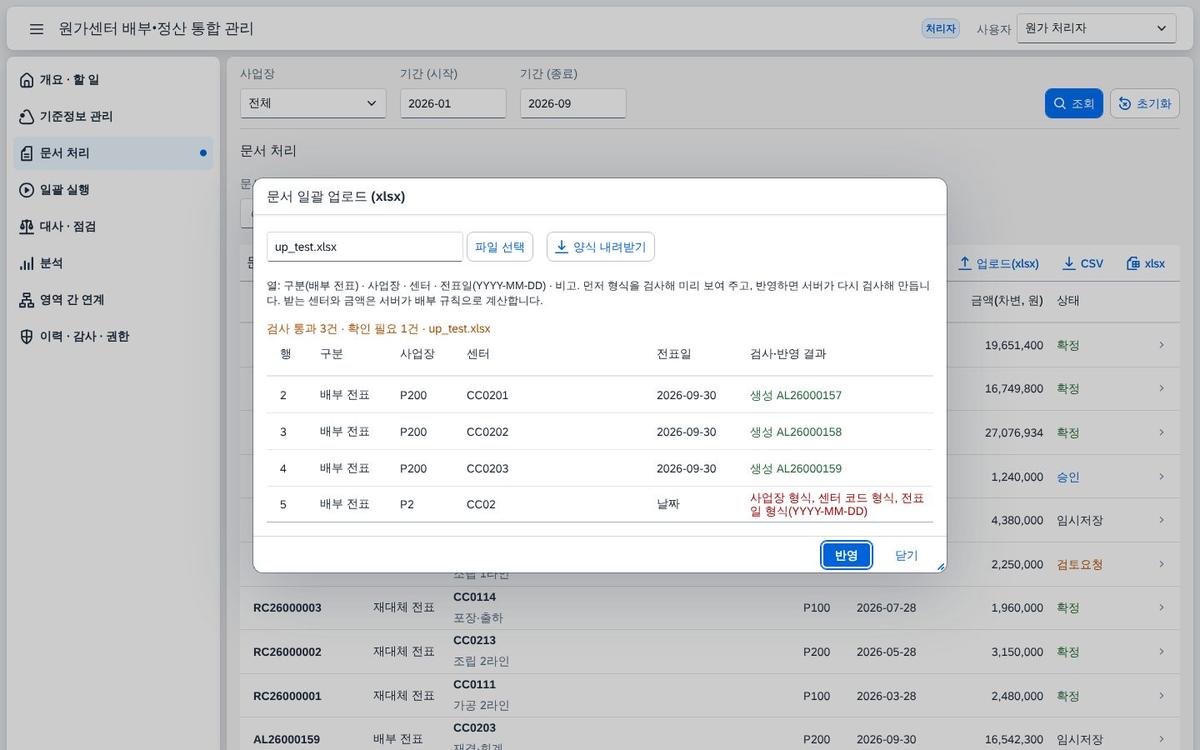Click the home icon beside 개요 · 할 일
1200x750 pixels.
coord(27,80)
